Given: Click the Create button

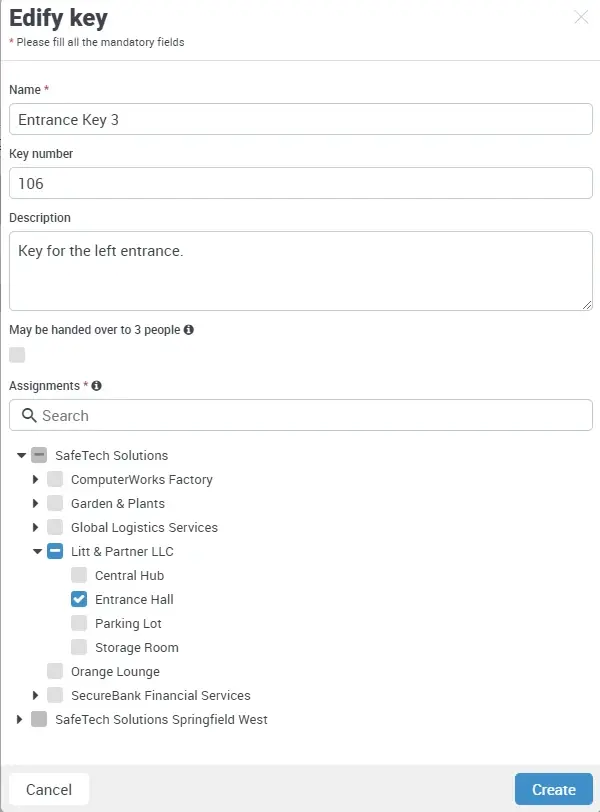Looking at the screenshot, I should (x=553, y=789).
